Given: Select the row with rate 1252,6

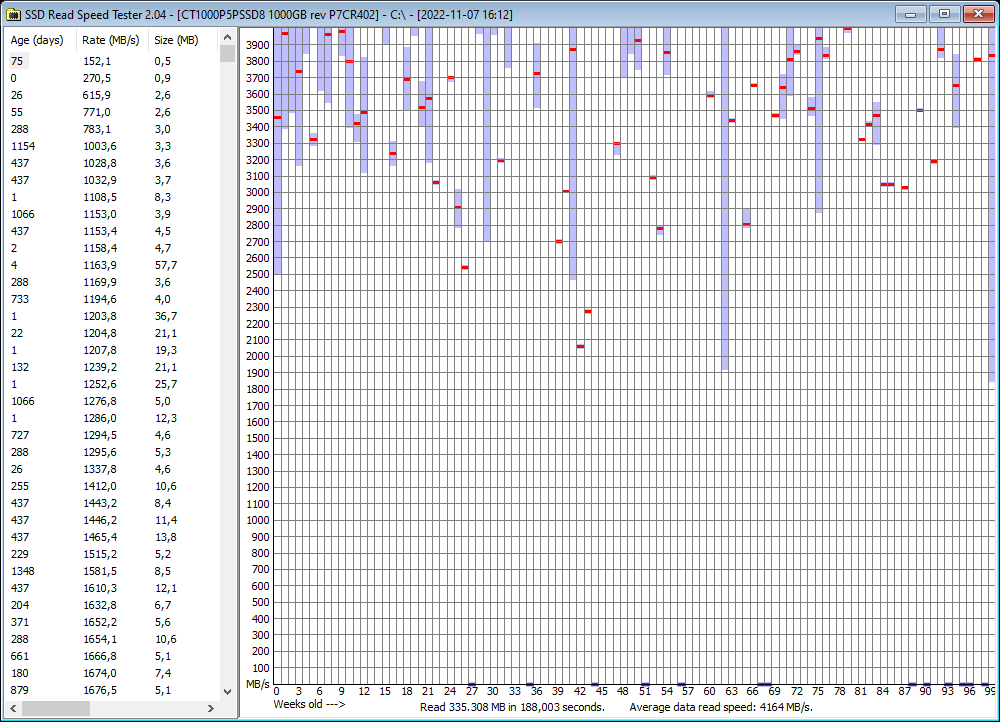Looking at the screenshot, I should pyautogui.click(x=112, y=385).
